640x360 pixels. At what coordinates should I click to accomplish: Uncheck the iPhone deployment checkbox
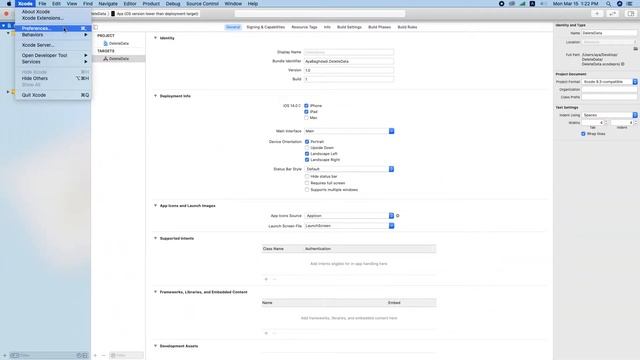(306, 106)
